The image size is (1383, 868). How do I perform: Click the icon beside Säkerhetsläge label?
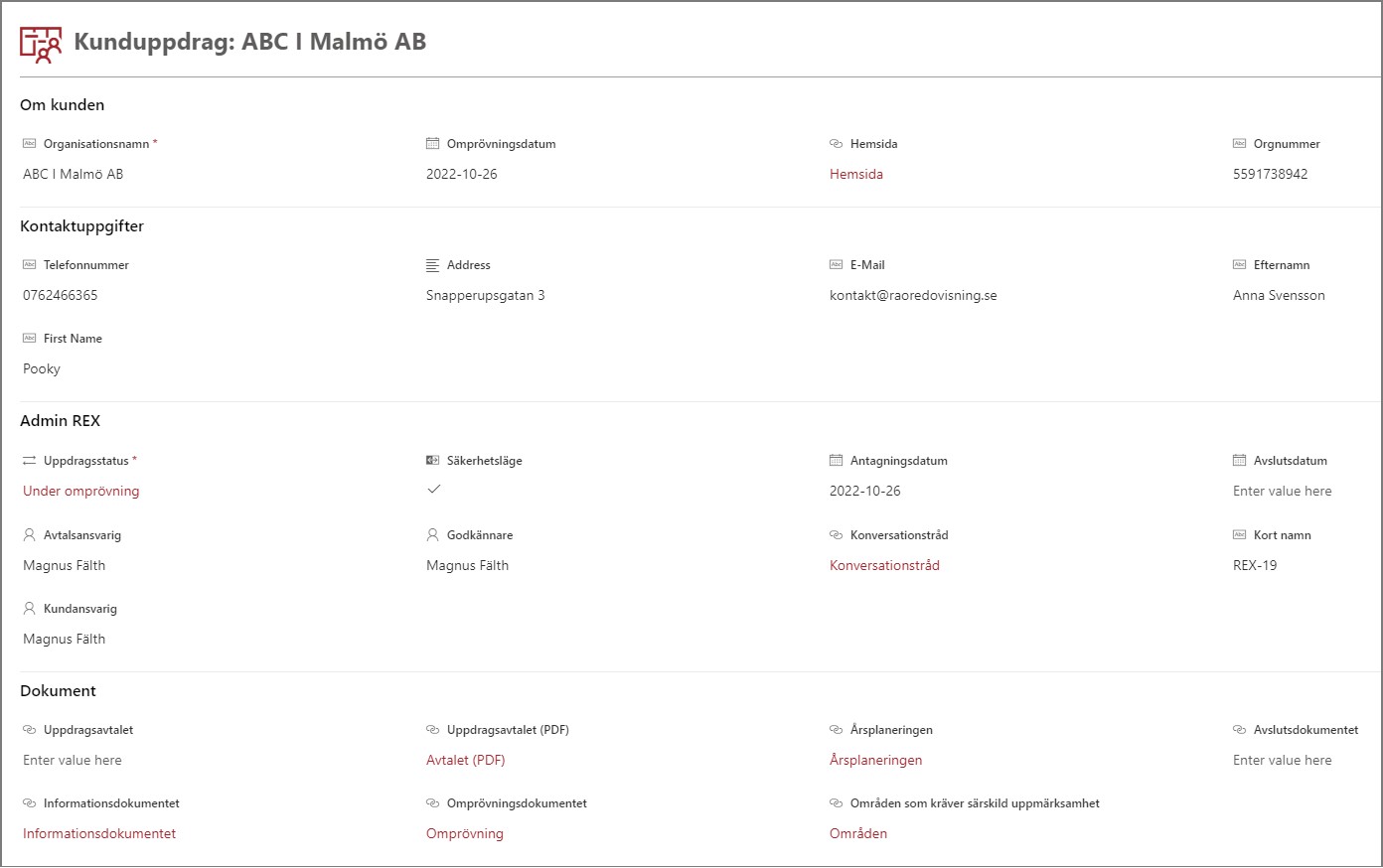click(x=432, y=461)
